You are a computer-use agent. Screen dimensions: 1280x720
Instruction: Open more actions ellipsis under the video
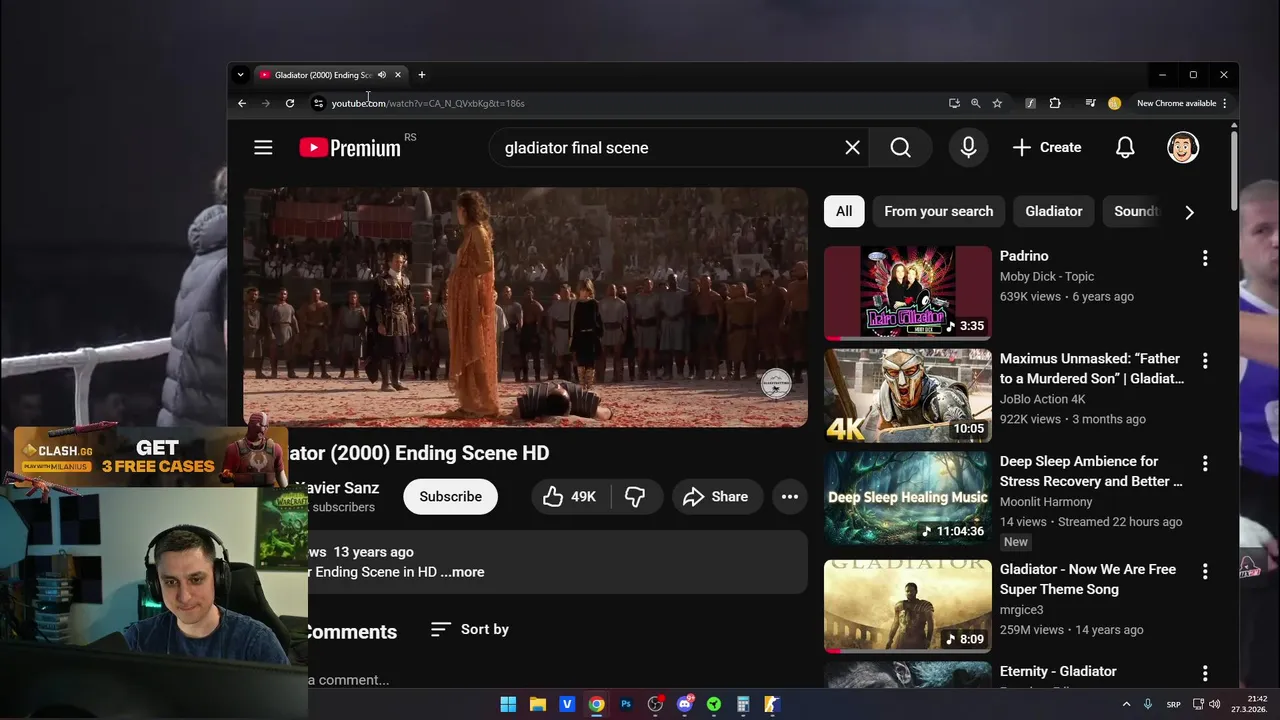coord(790,497)
